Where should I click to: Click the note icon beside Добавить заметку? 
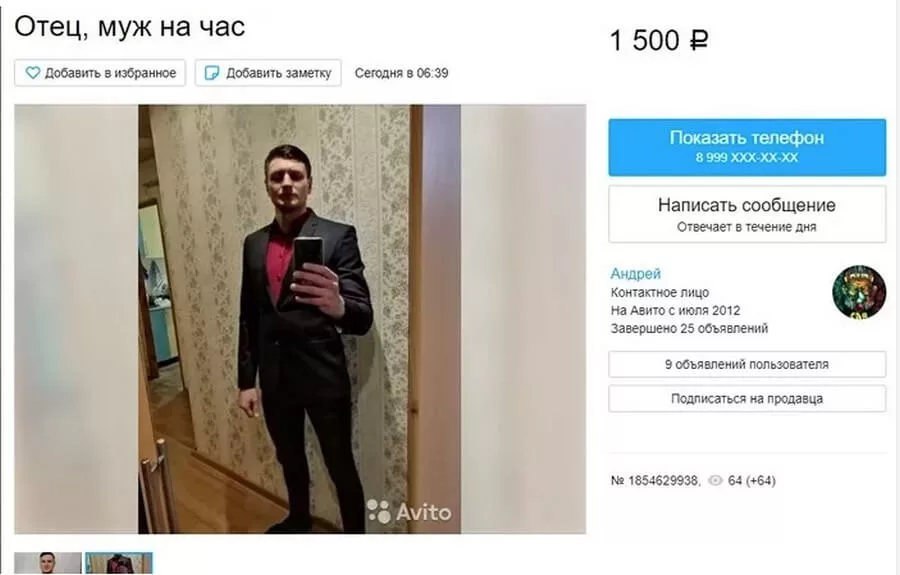click(x=212, y=73)
